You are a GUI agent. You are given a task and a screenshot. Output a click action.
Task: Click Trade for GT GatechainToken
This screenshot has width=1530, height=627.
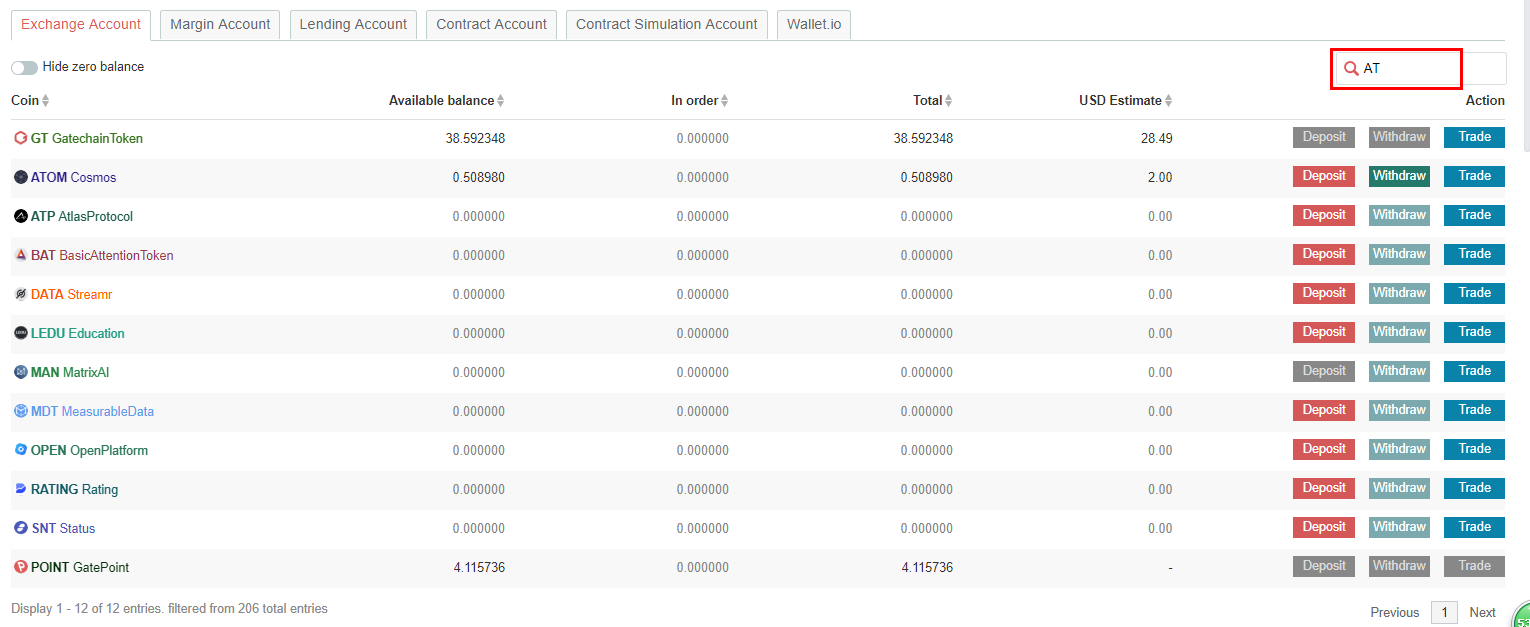click(x=1474, y=137)
